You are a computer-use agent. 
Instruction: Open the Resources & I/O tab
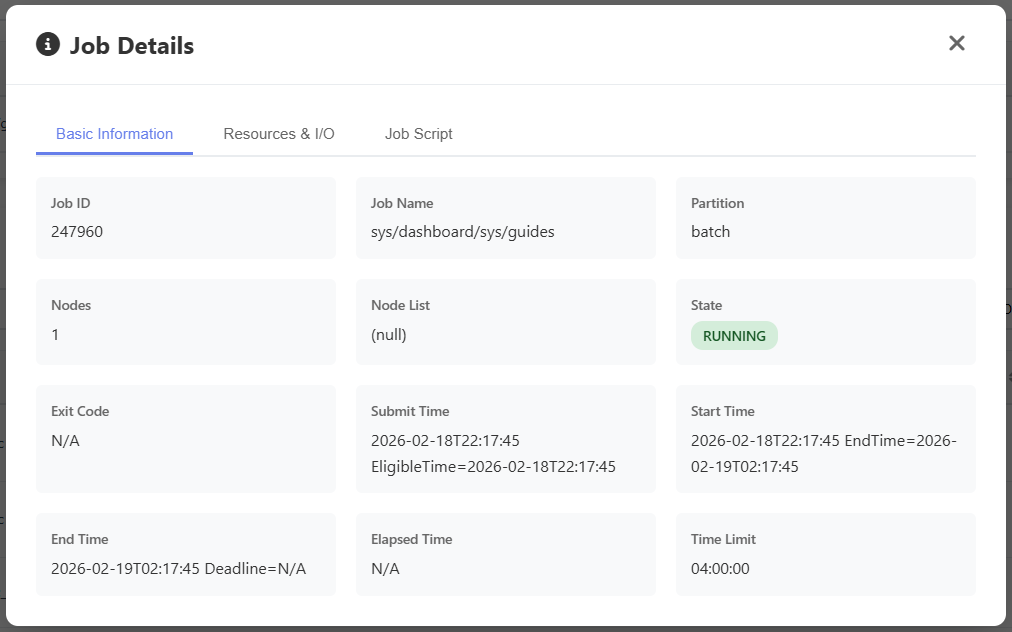point(279,134)
